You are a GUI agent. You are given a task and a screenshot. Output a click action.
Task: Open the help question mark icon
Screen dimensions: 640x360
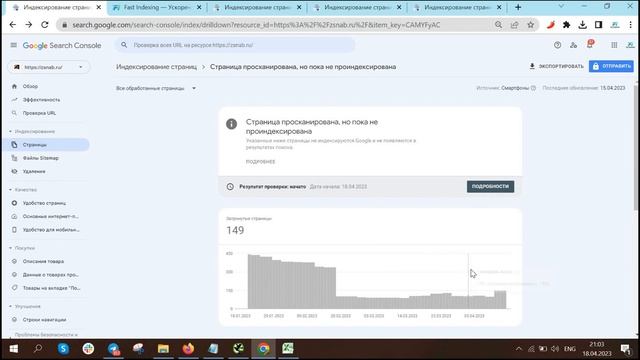pos(558,45)
